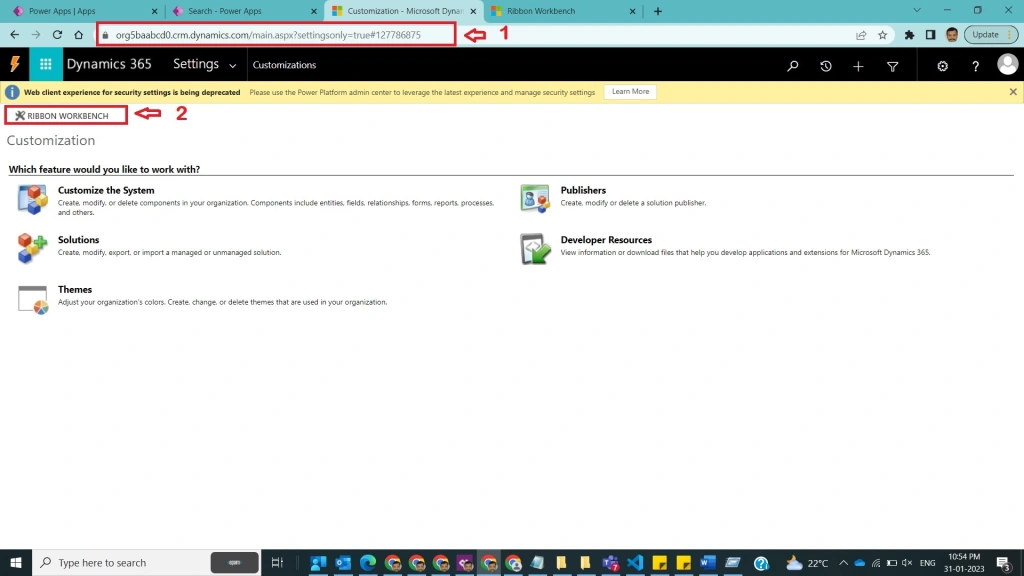
Task: Click the browser address bar URL
Action: pyautogui.click(x=268, y=35)
